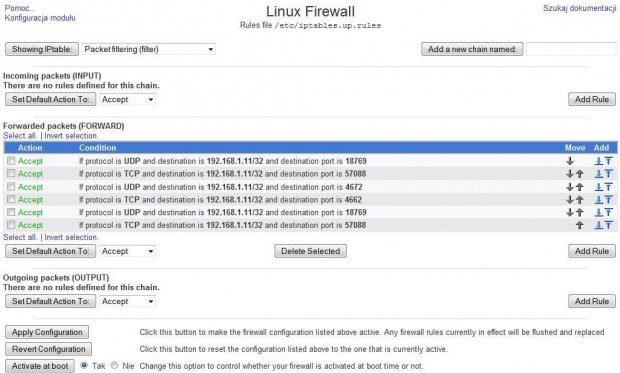Check the first UDP 18769 rule checkbox
Viewport: 620px width, 373px height.
[11, 161]
